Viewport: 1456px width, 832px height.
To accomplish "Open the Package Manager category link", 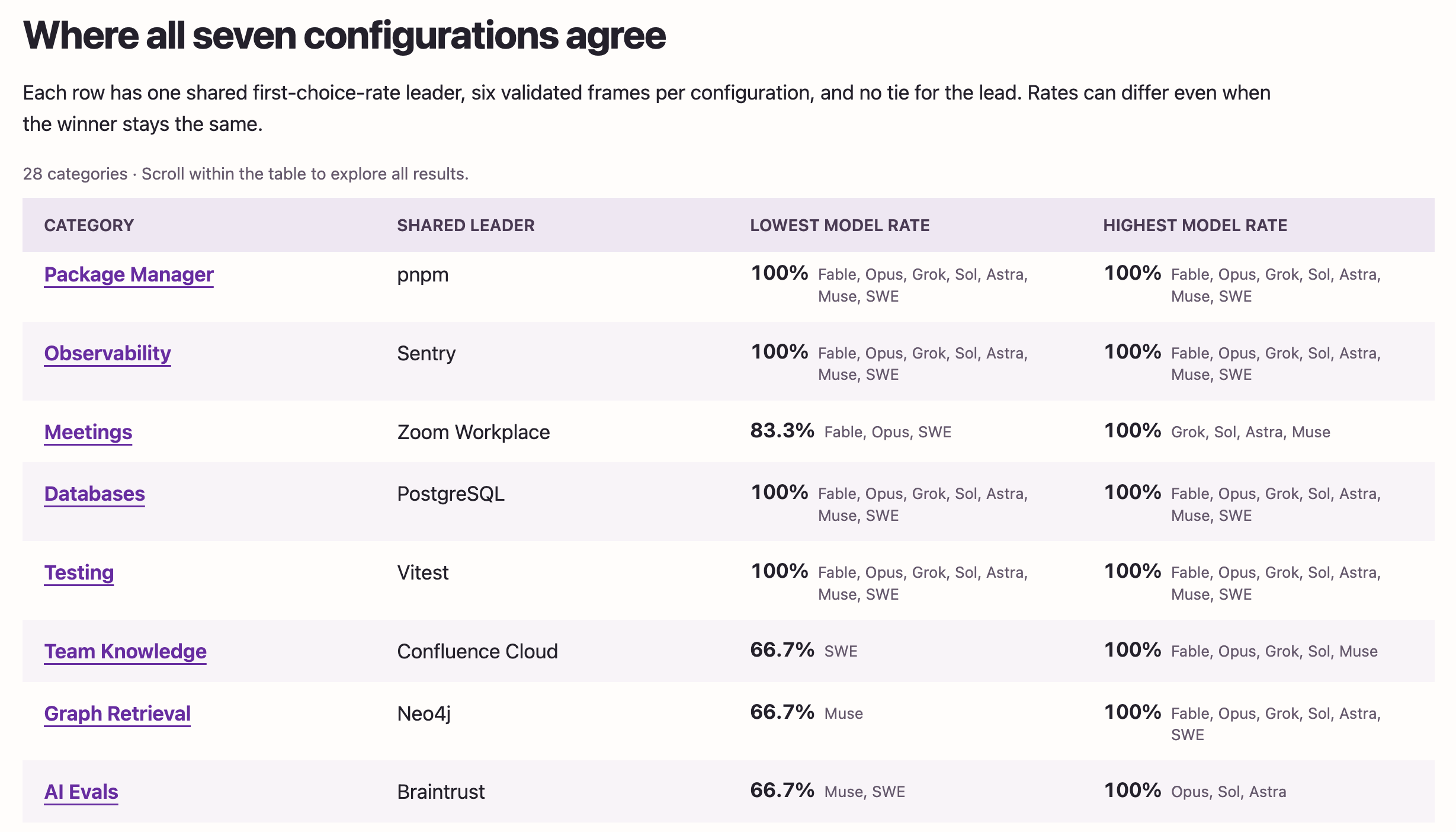I will point(129,275).
